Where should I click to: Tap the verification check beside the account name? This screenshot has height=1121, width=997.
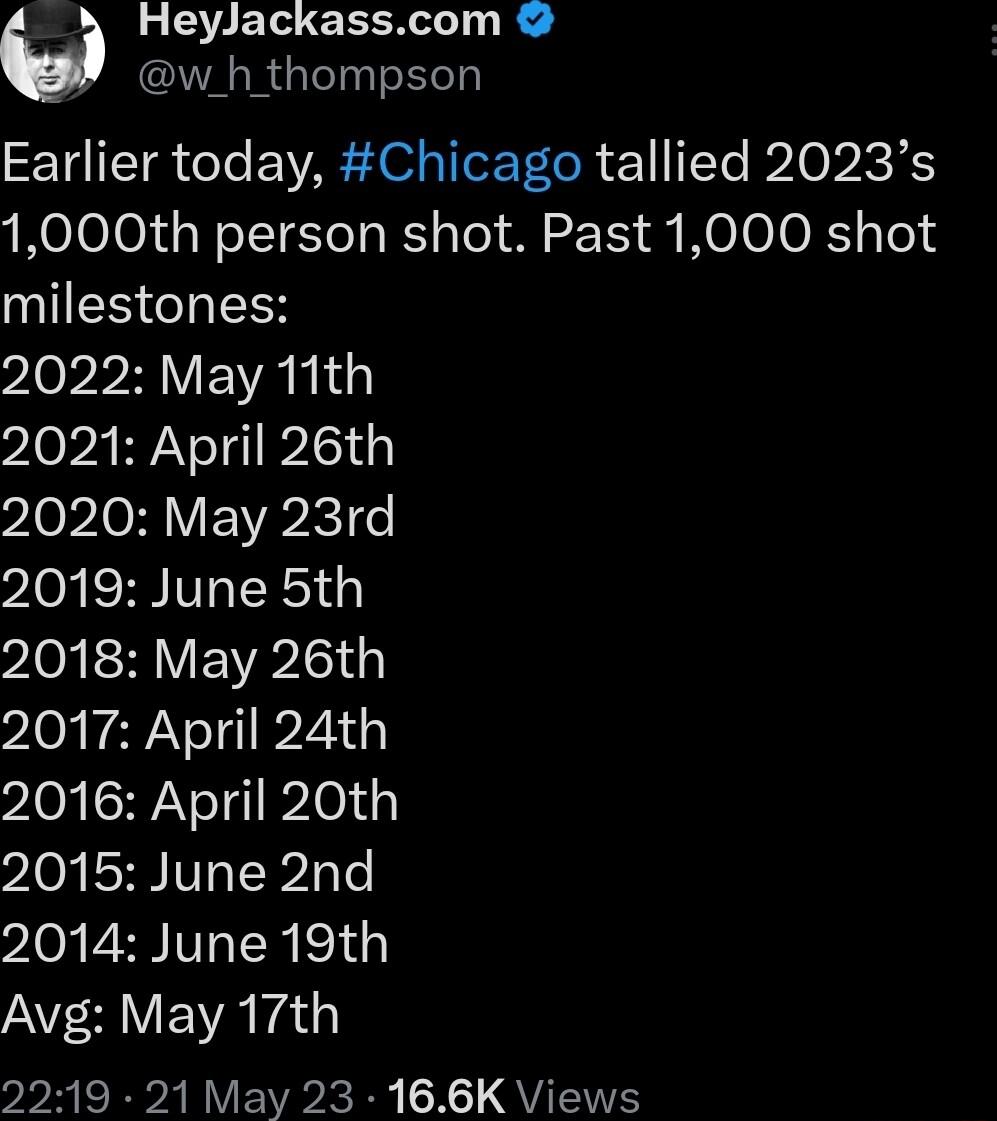[x=534, y=17]
